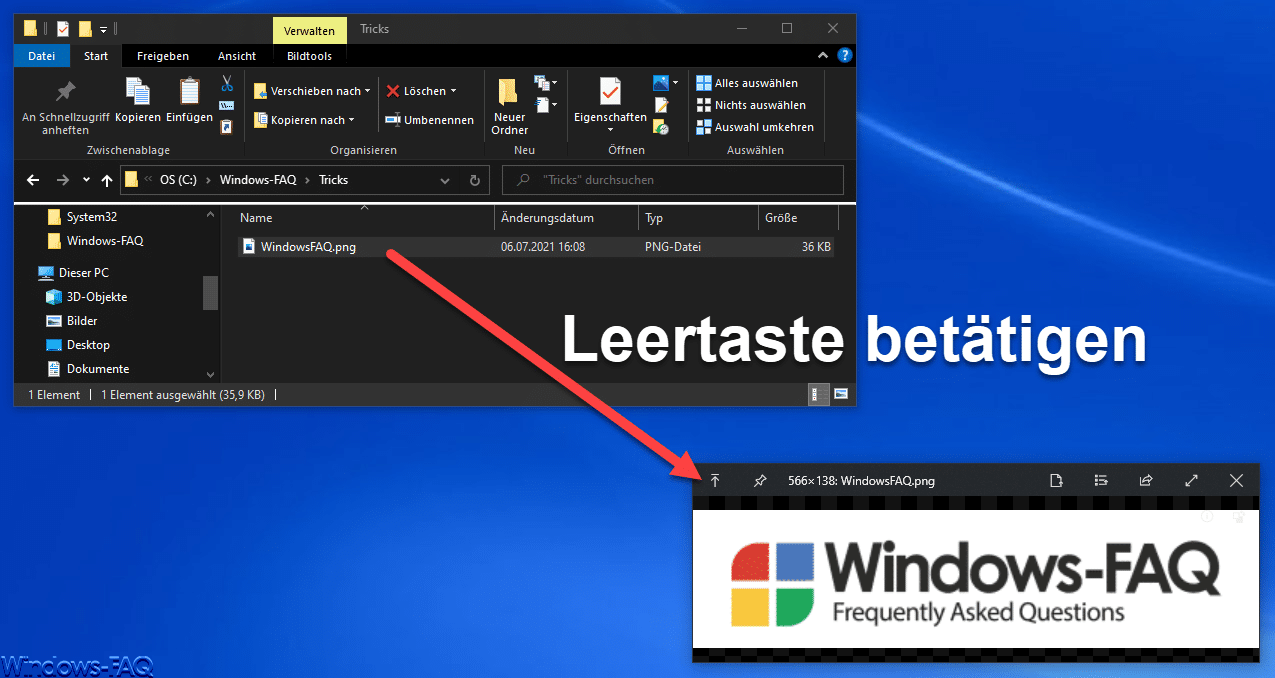The width and height of the screenshot is (1275, 678).
Task: Switch to the Ansicht ribbon tab
Action: pyautogui.click(x=236, y=56)
